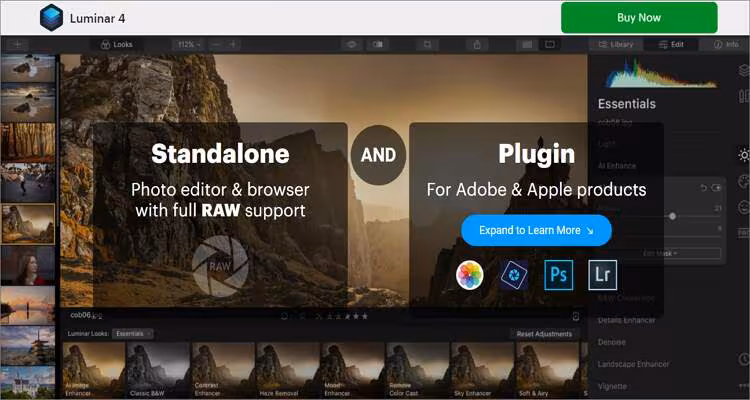Zoom out with the minus button
Viewport: 750px width, 400px height.
(216, 44)
